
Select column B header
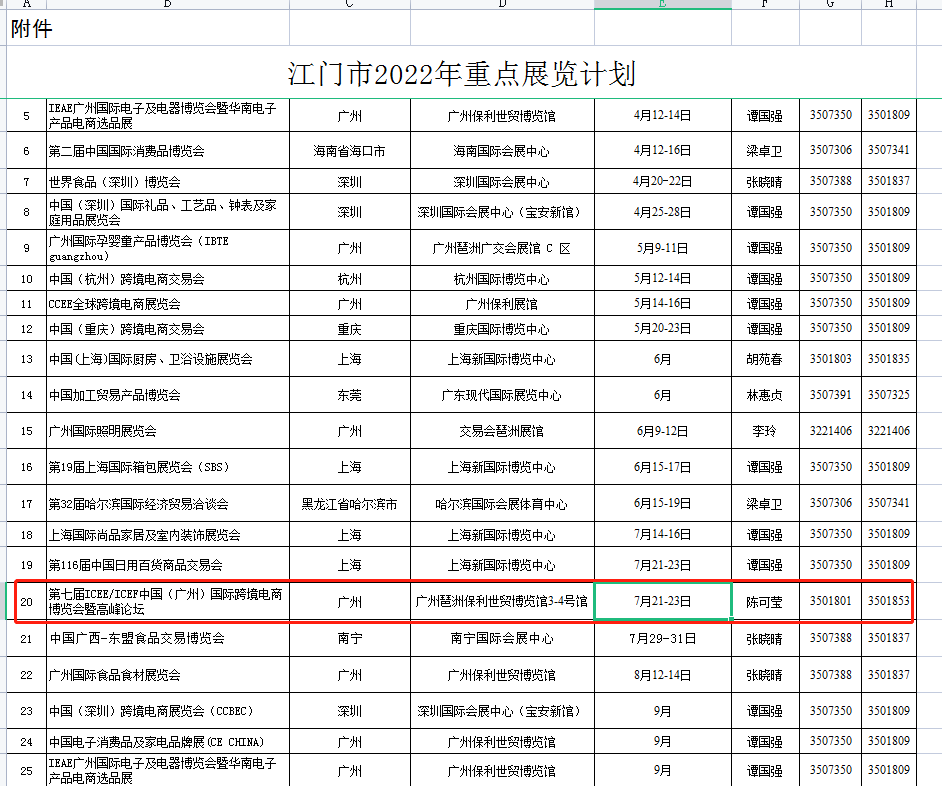click(x=168, y=4)
